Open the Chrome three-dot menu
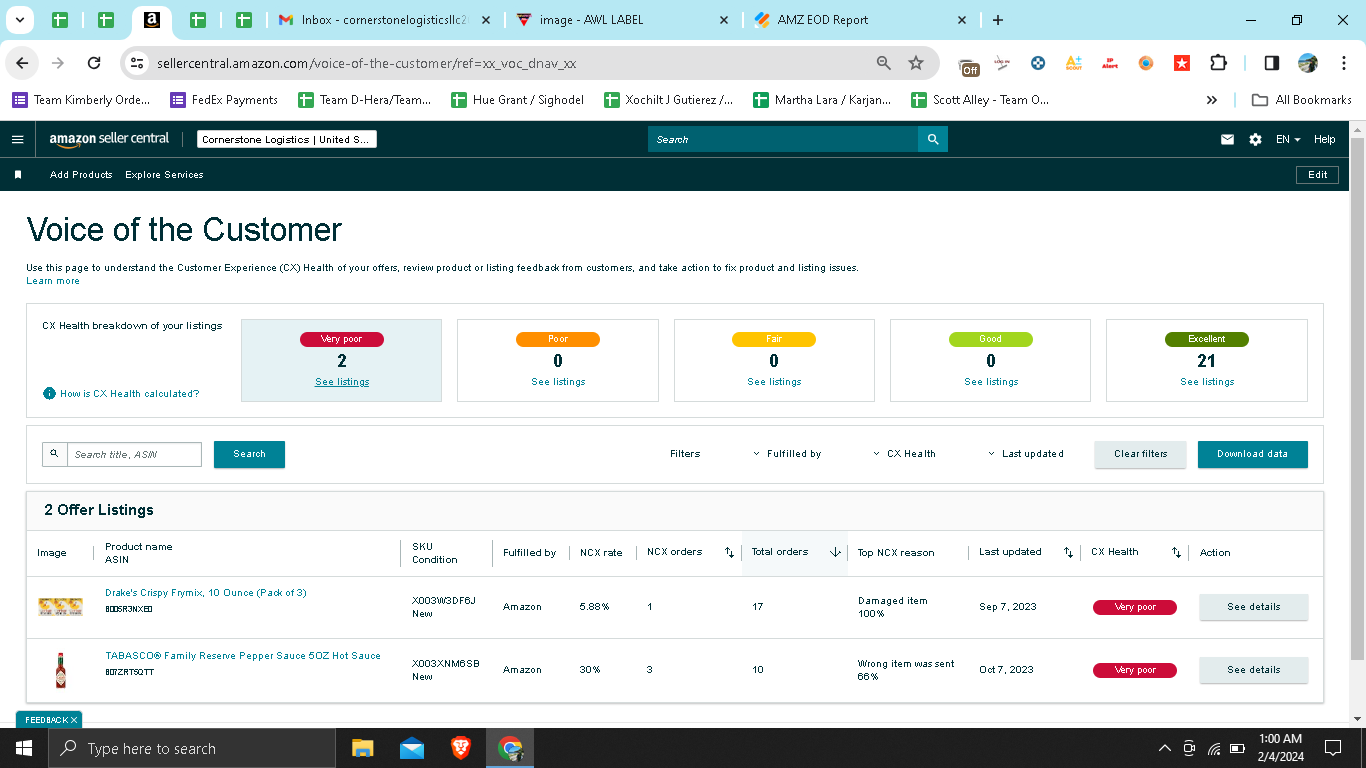Screen dimensions: 1366x768 point(1343,63)
